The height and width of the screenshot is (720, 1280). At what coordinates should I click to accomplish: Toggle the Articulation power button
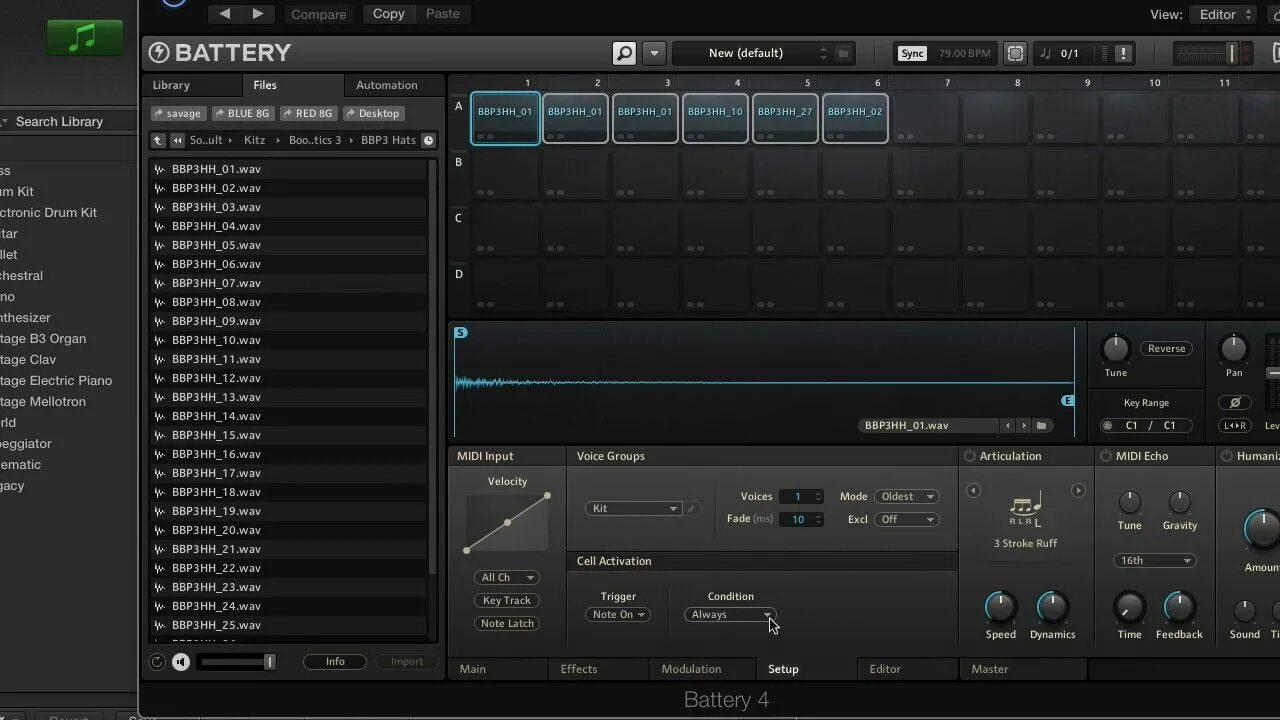(969, 456)
